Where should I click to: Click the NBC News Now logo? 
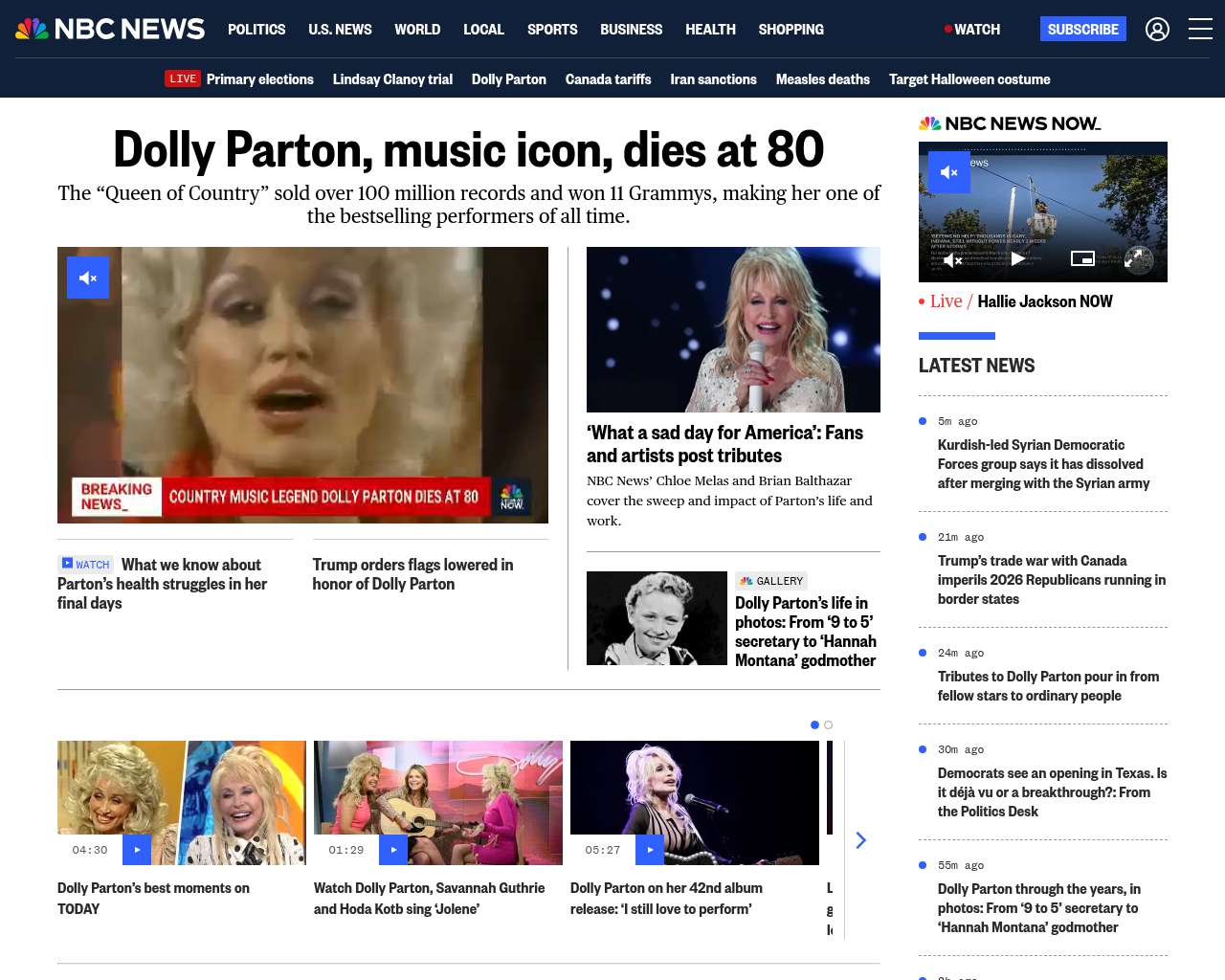click(1010, 123)
